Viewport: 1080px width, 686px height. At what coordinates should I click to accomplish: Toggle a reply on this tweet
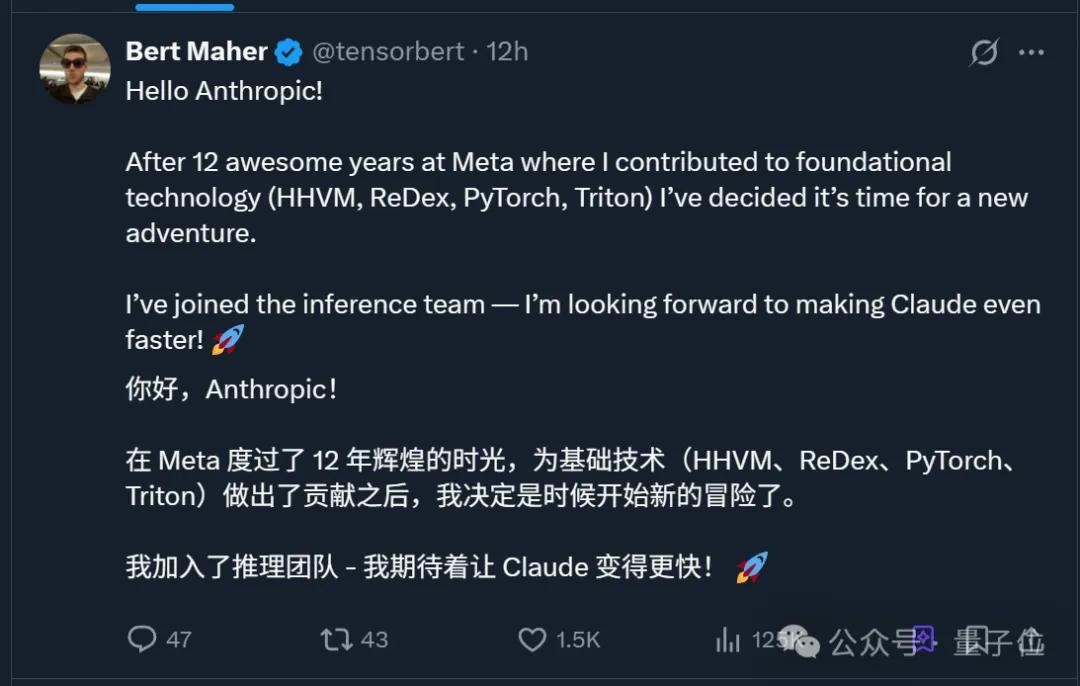coord(143,638)
